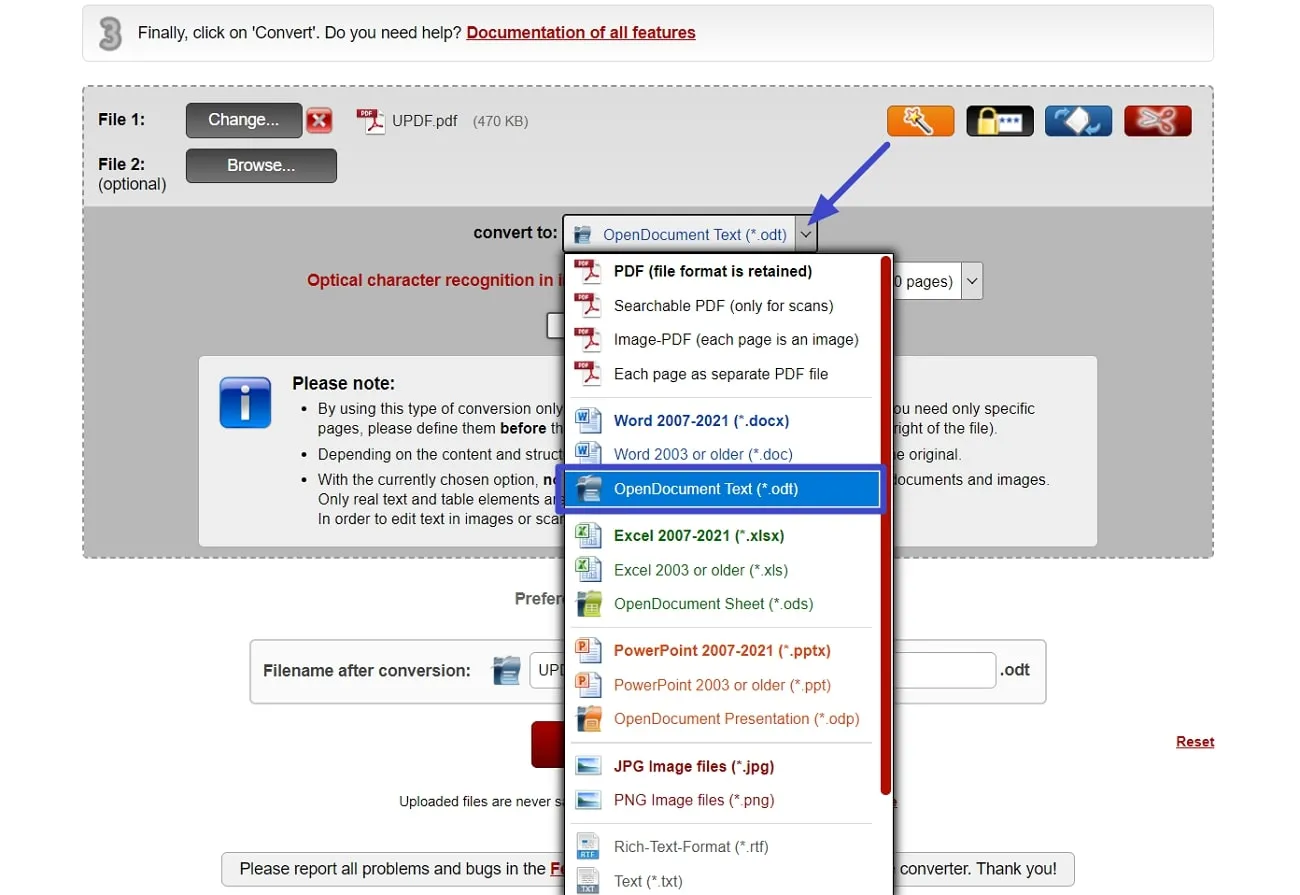Click the orange magic wand options icon
Screen dimensions: 1300x895
coord(920,120)
